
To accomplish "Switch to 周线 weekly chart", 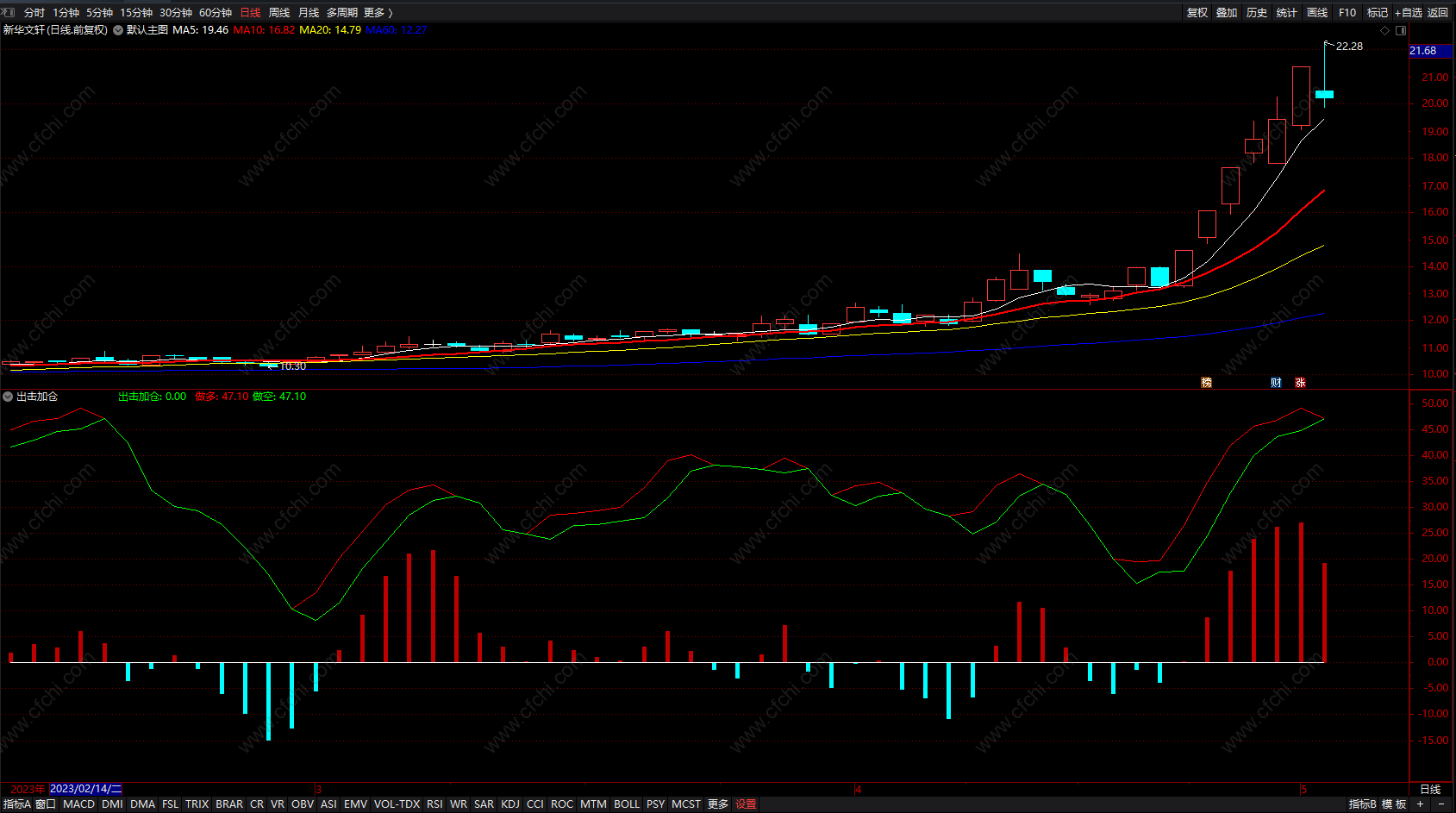I will click(x=279, y=13).
